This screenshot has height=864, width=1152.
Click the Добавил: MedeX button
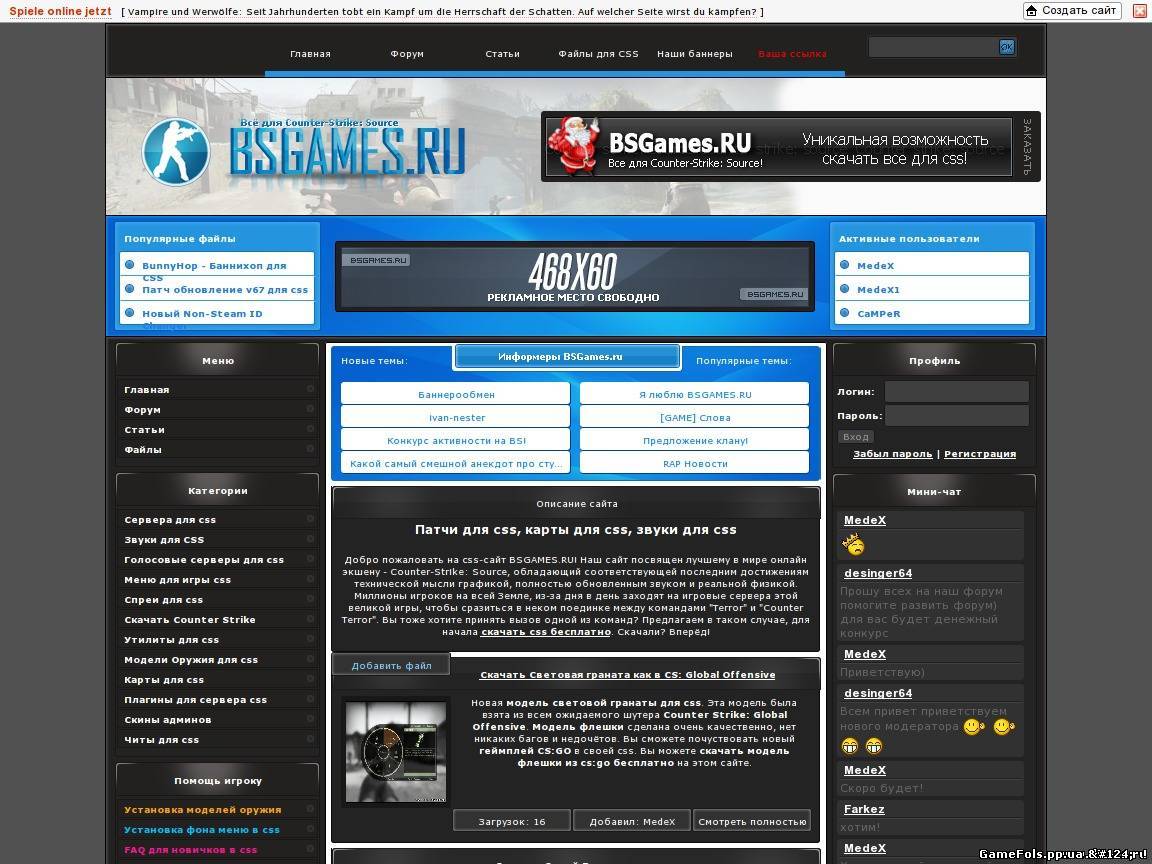[632, 821]
